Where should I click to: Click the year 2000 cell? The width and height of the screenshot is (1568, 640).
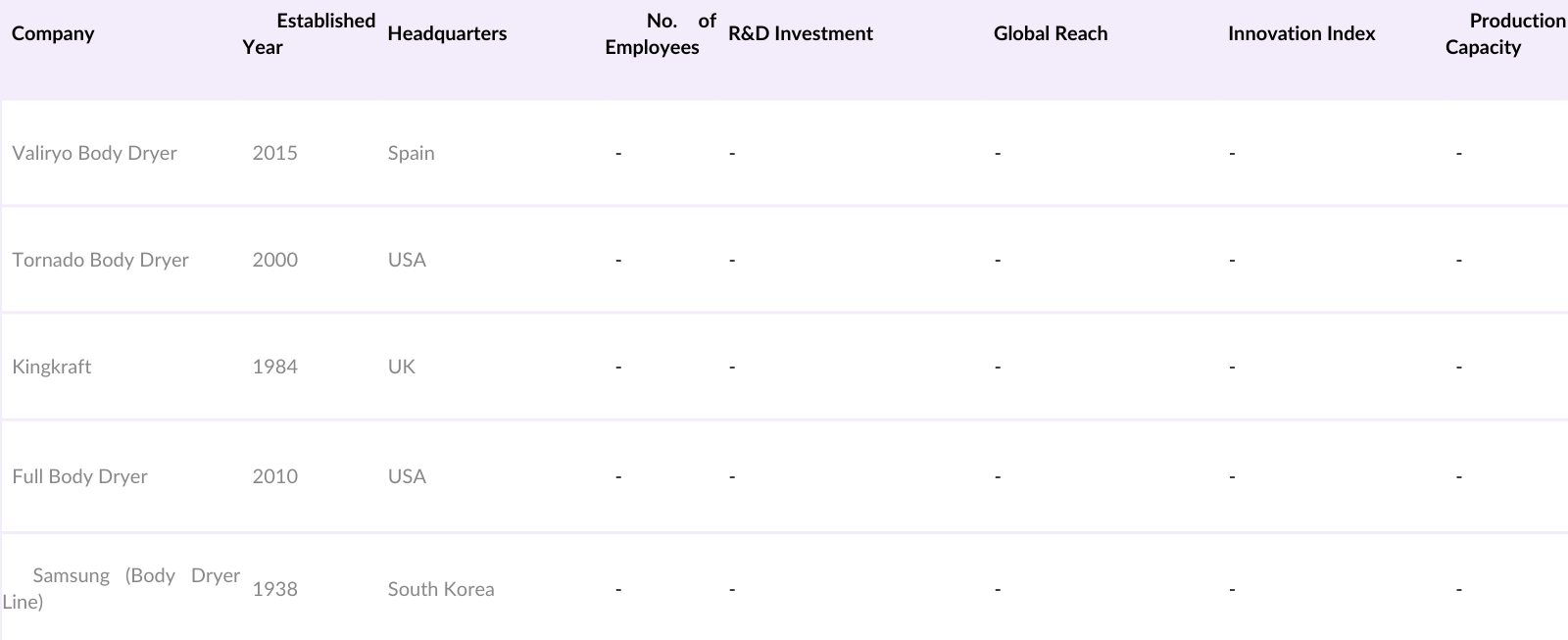274,260
